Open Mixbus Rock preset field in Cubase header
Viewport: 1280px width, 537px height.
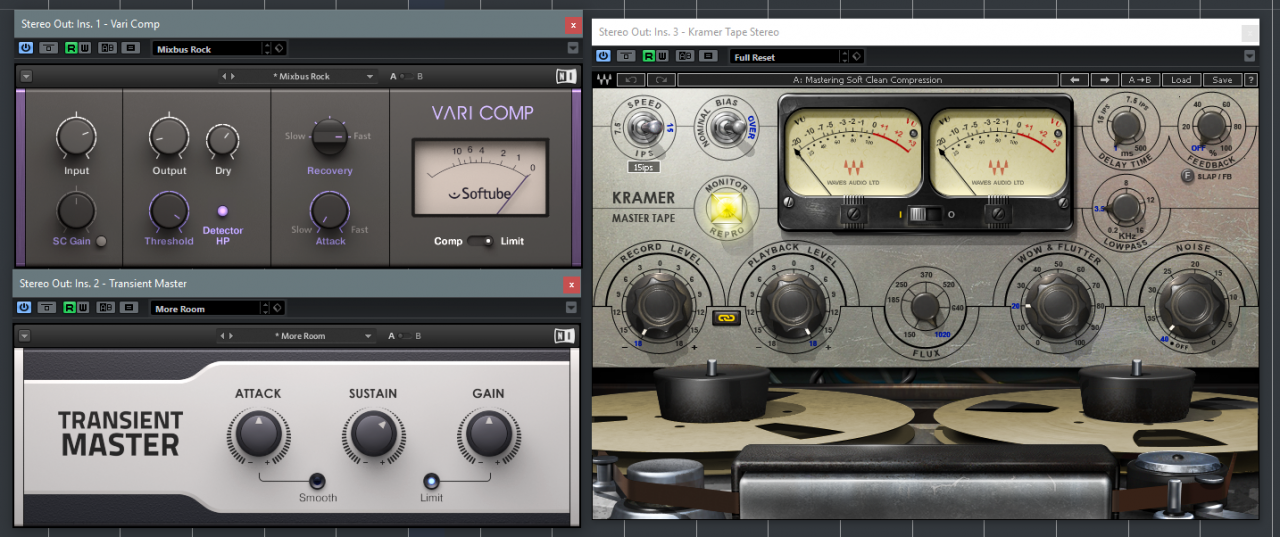(208, 48)
